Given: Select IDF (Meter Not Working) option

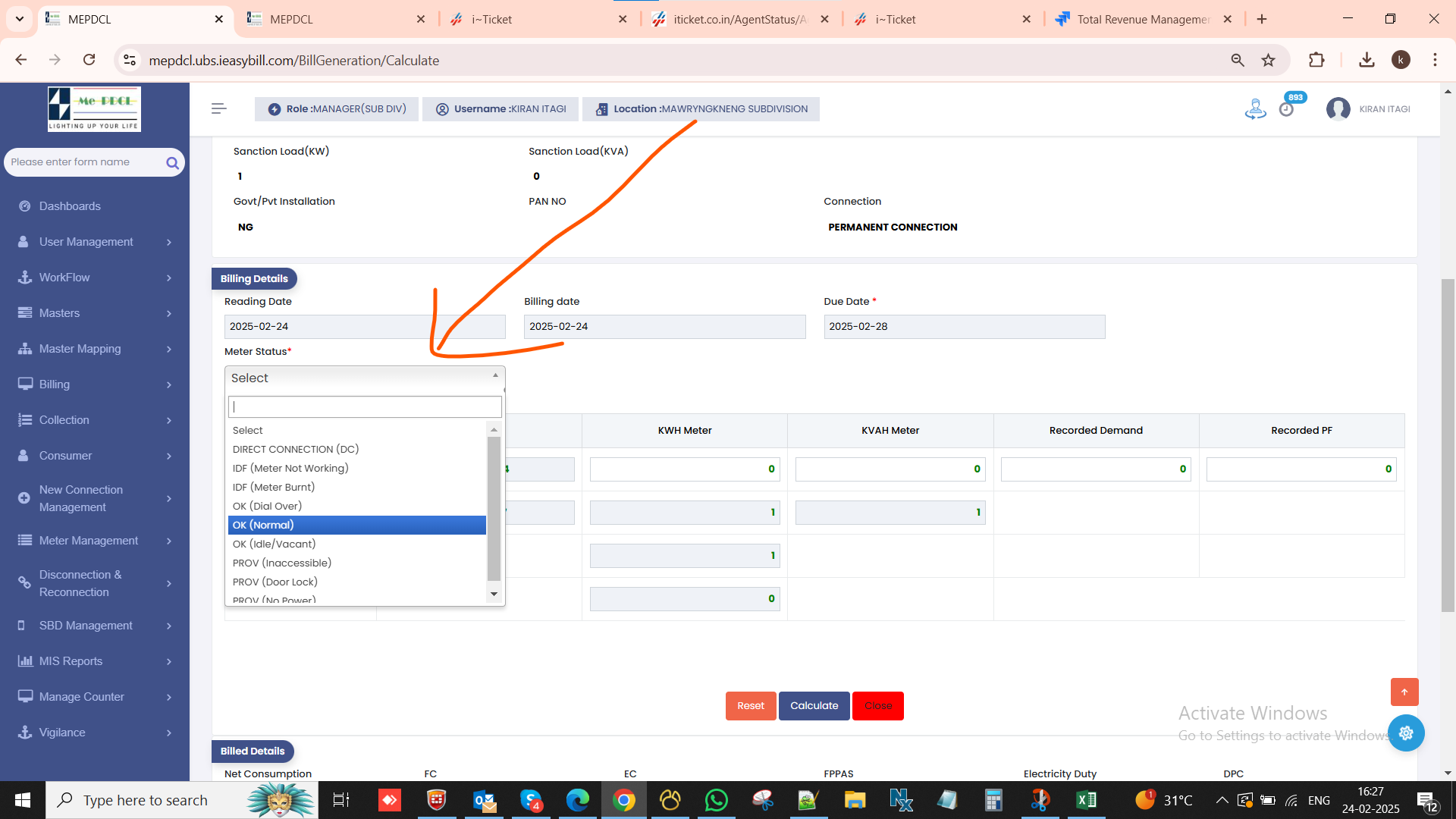Looking at the screenshot, I should coord(356,468).
